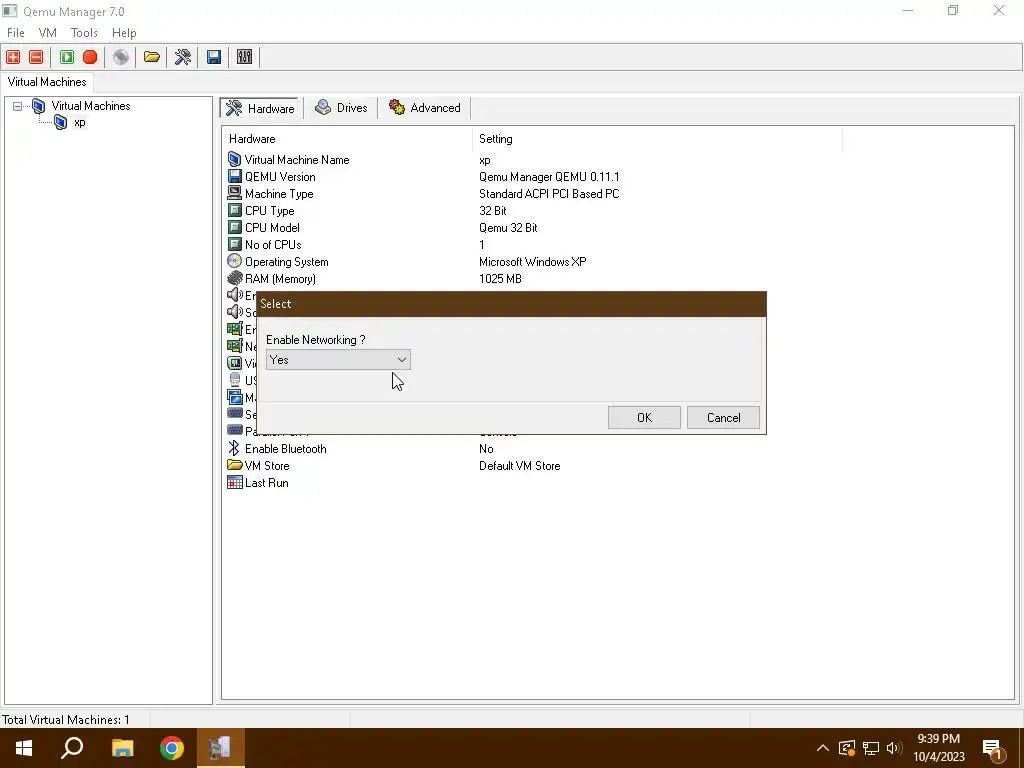Click the red plus add VM icon
This screenshot has height=768, width=1024.
[x=13, y=57]
